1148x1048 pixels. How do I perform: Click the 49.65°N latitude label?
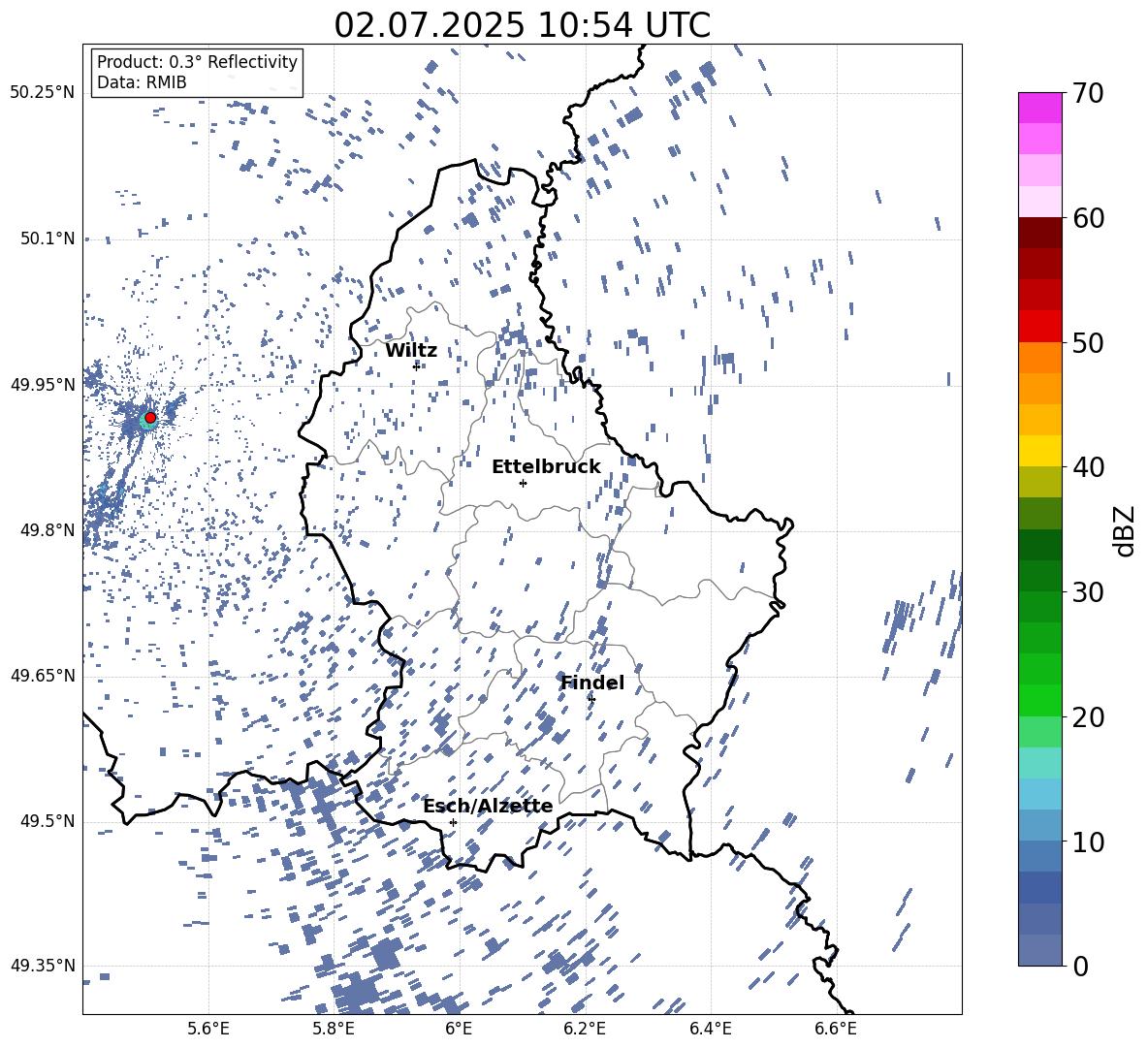coord(43,677)
